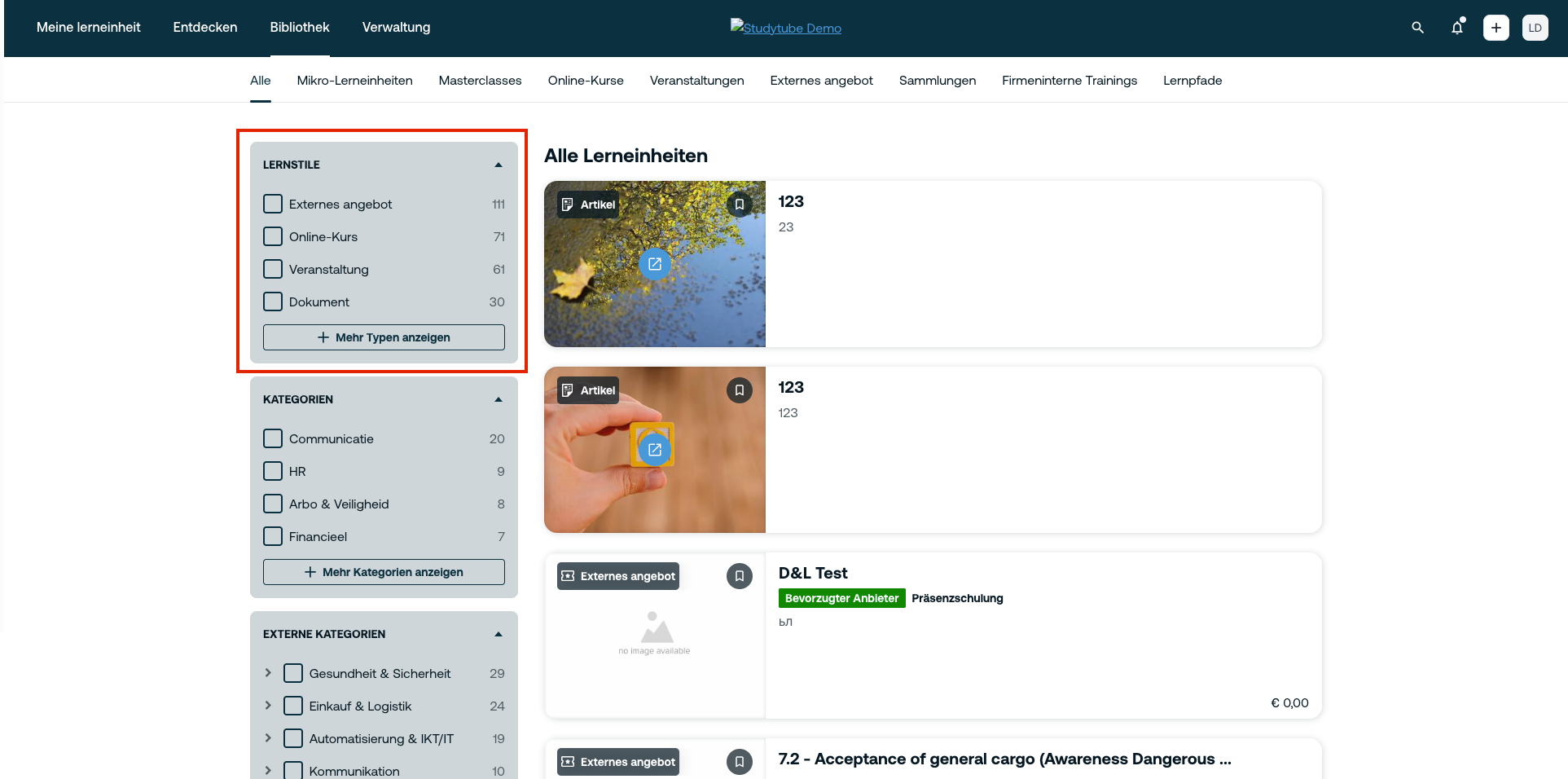Screen dimensions: 1568x779
Task: Check the Automatisierung & IKT/IT checkbox
Action: click(293, 738)
